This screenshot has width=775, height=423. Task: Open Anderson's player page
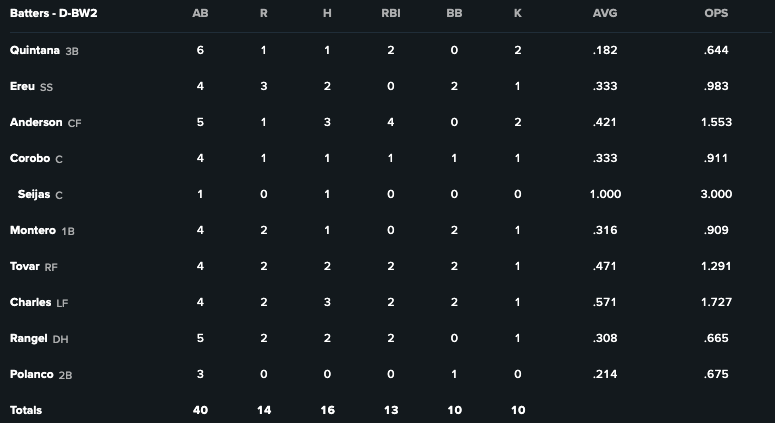(36, 122)
